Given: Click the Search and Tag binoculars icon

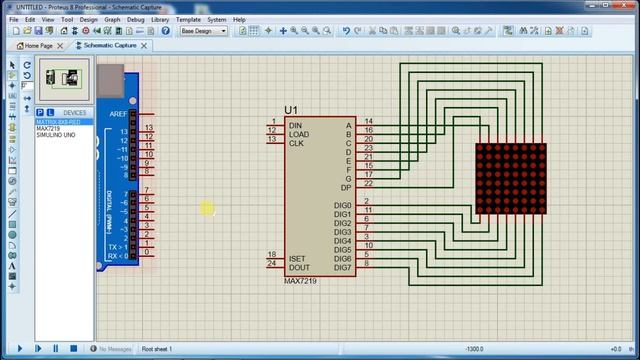Looking at the screenshot, I should 523,31.
